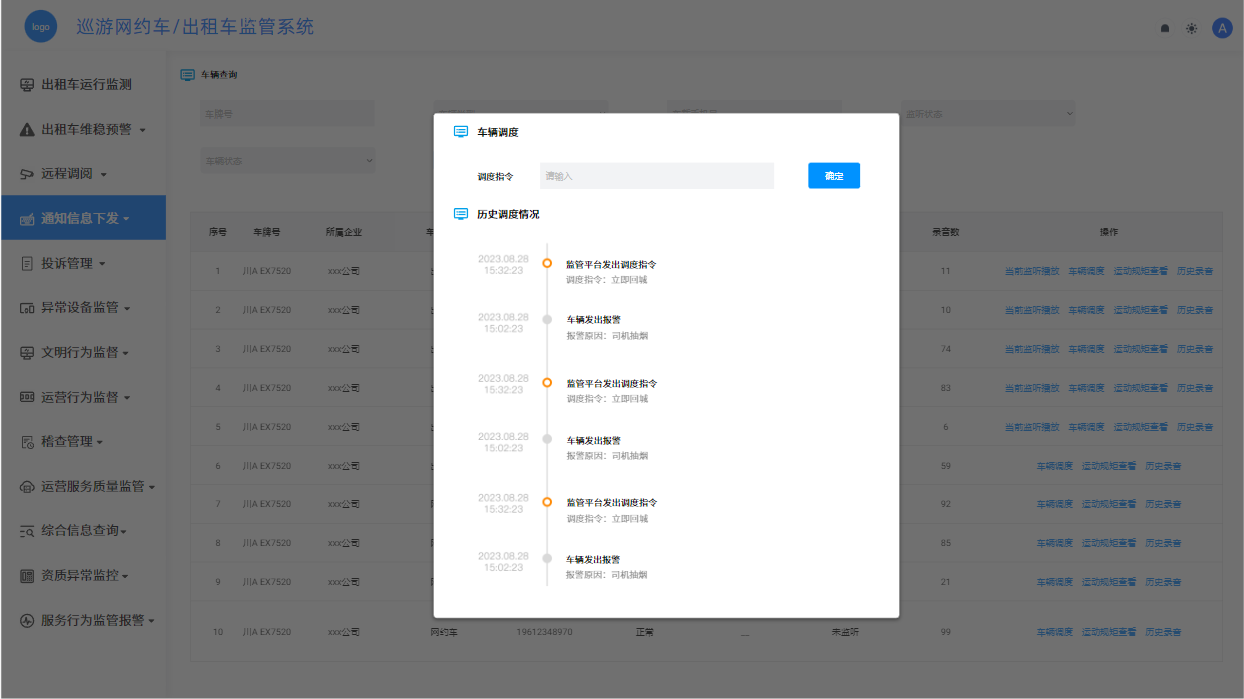Click the 调度指令 input field
This screenshot has width=1244, height=699.
click(x=656, y=176)
